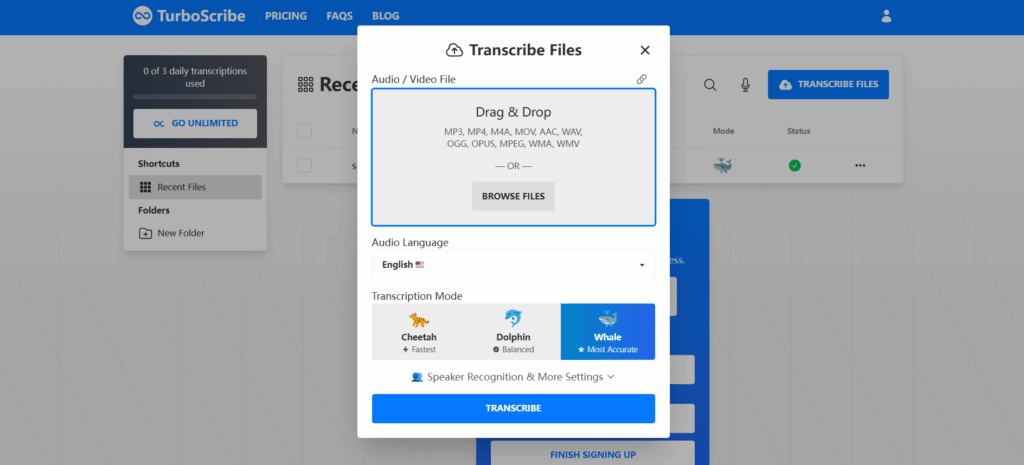Image resolution: width=1024 pixels, height=465 pixels.
Task: Click the daily transcriptions usage progress bar
Action: 195,97
